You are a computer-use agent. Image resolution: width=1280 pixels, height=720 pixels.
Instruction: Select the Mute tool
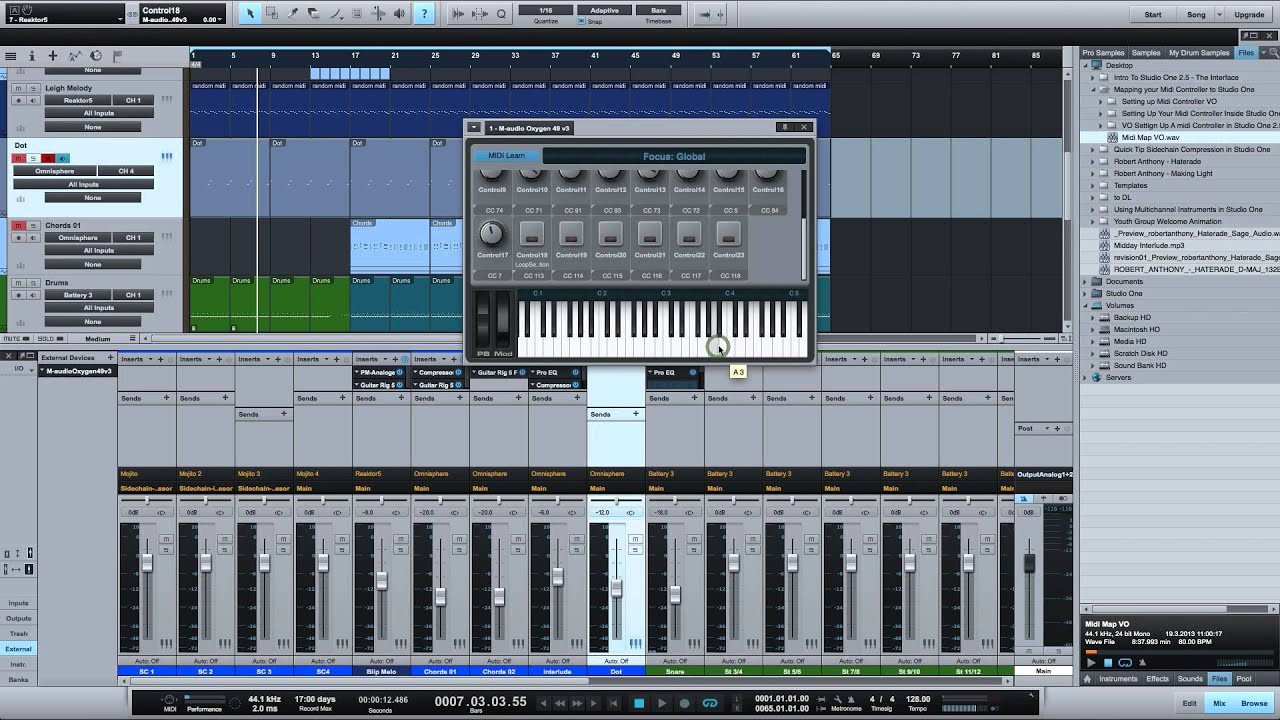coord(357,14)
